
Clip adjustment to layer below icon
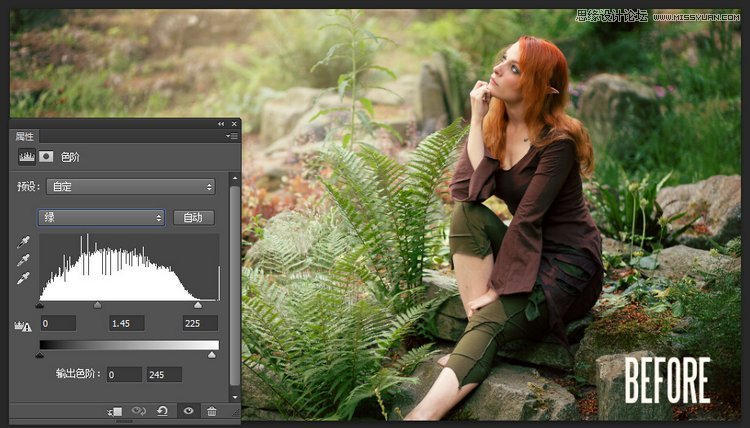pos(115,411)
